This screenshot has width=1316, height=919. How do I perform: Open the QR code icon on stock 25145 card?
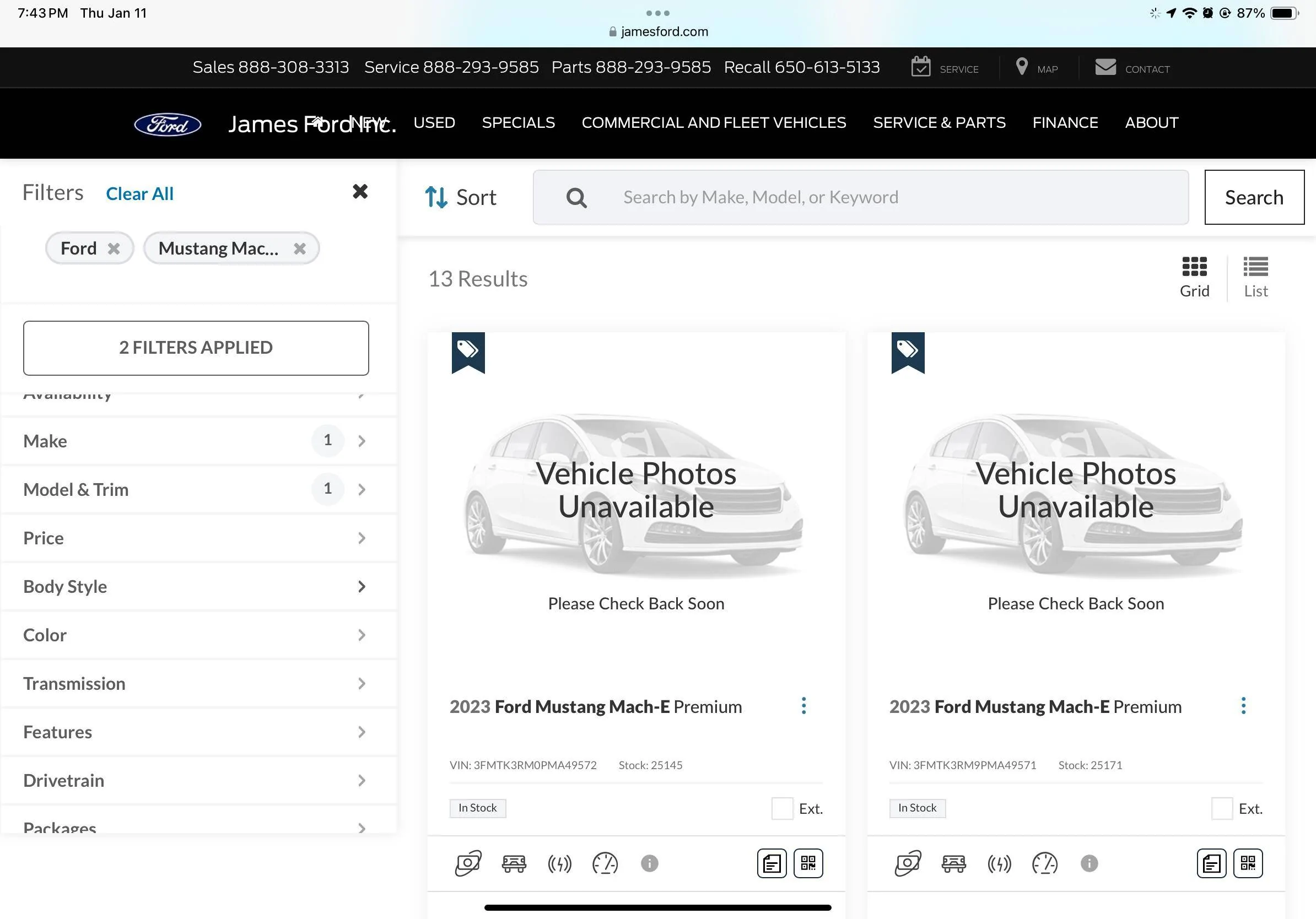coord(808,863)
